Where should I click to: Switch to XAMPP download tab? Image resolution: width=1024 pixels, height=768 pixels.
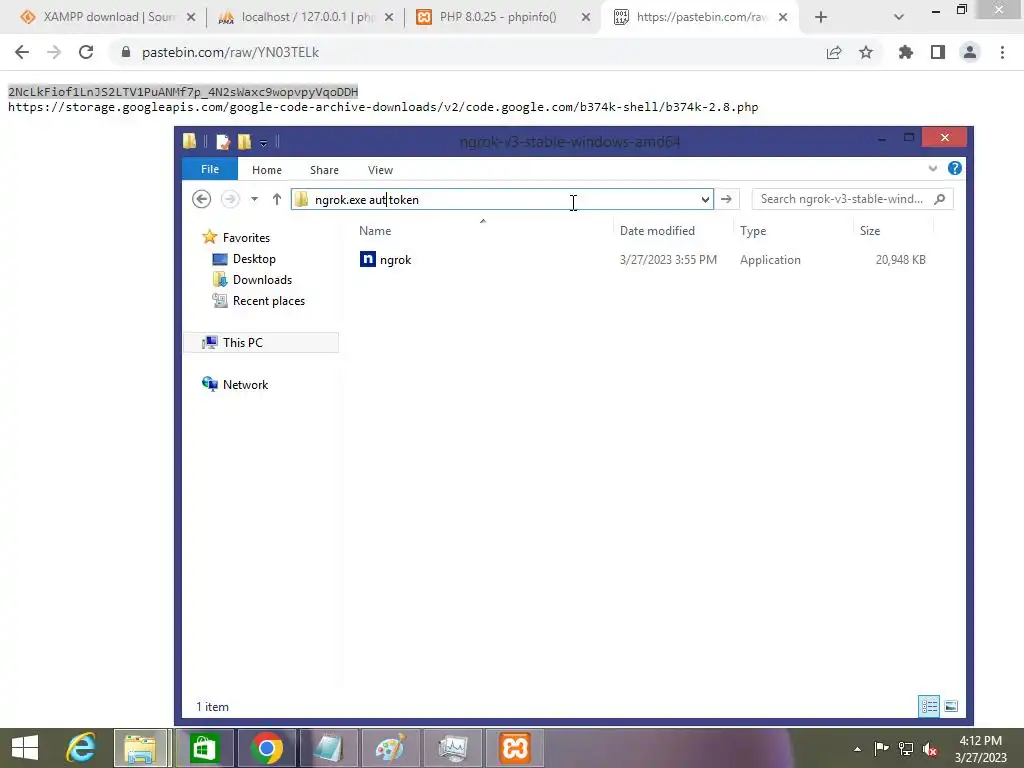[x=99, y=17]
